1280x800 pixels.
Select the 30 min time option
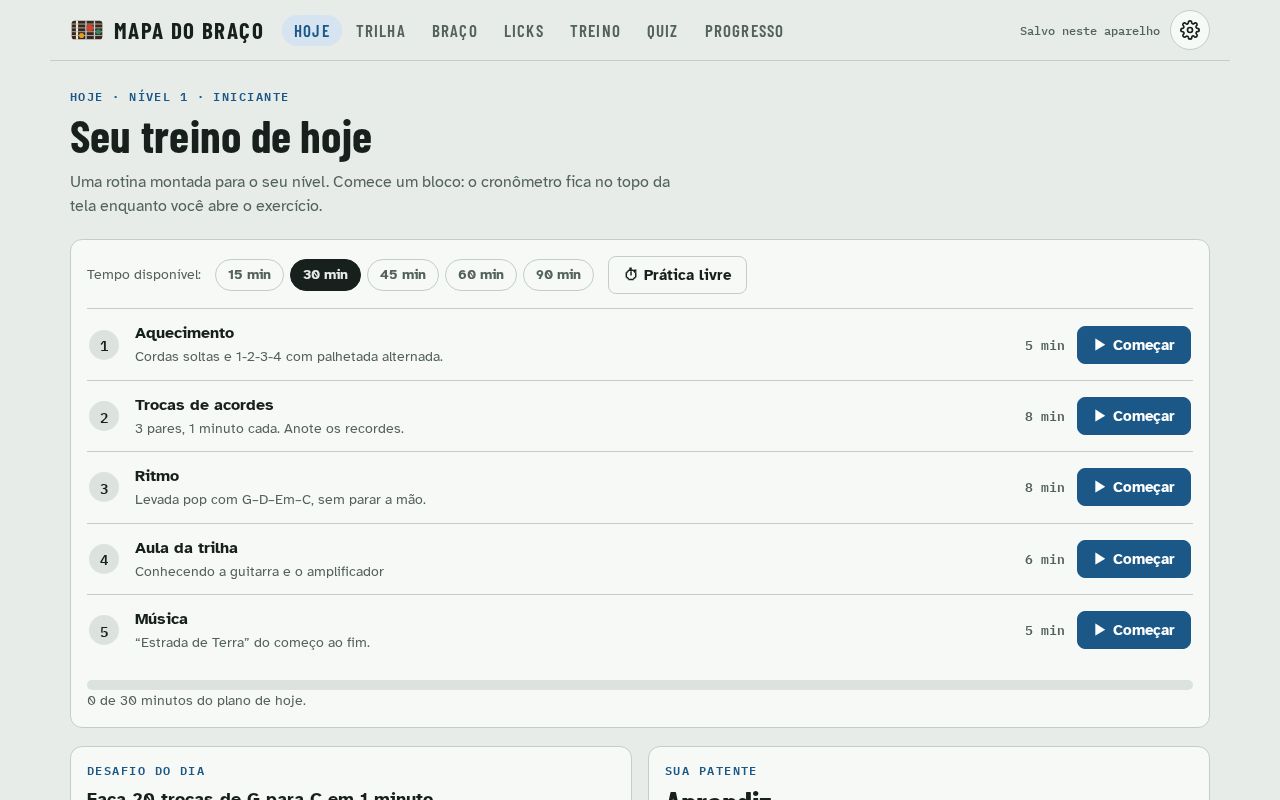[x=325, y=275]
